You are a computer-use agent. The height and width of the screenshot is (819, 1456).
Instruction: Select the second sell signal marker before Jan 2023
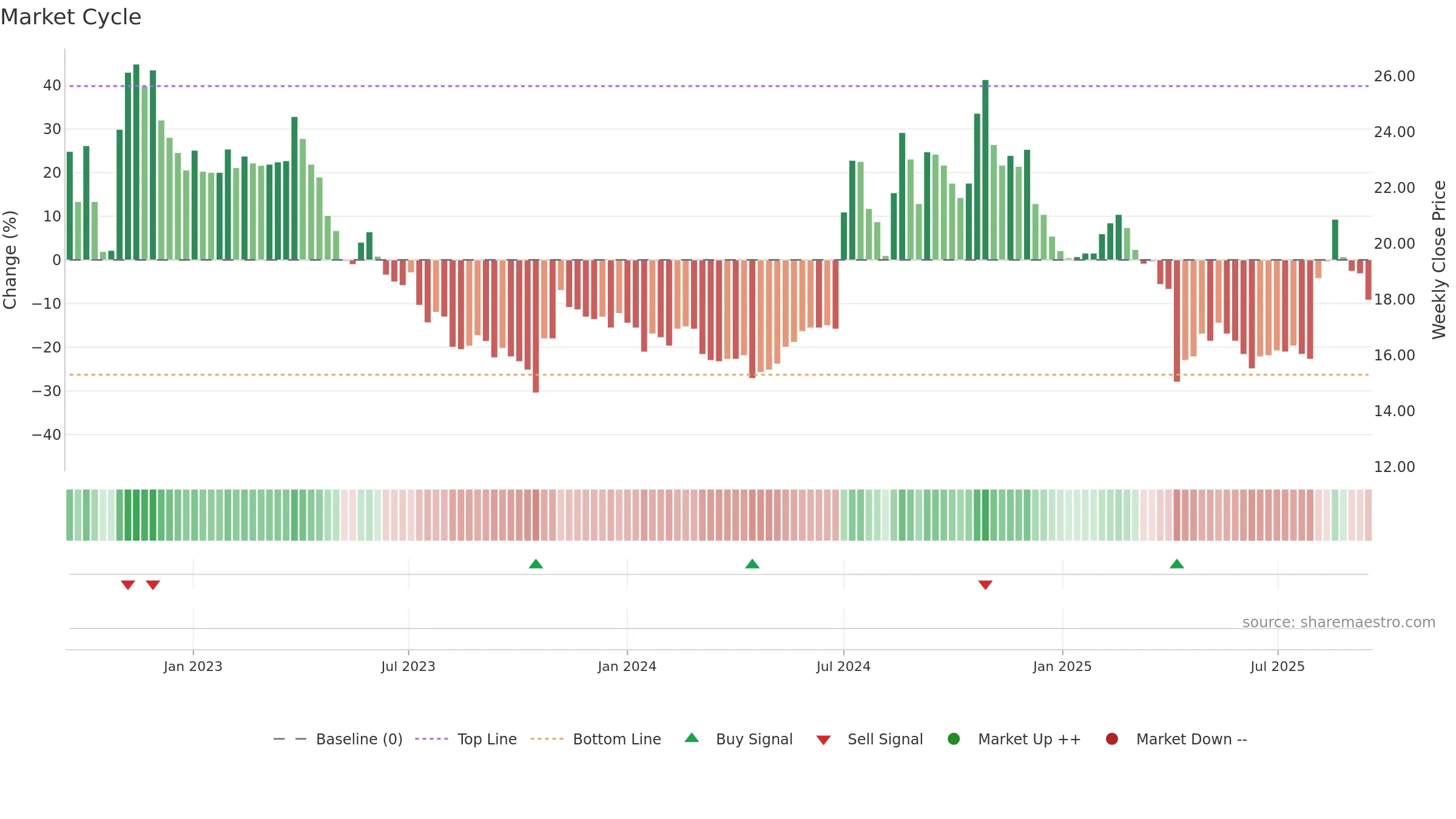153,585
